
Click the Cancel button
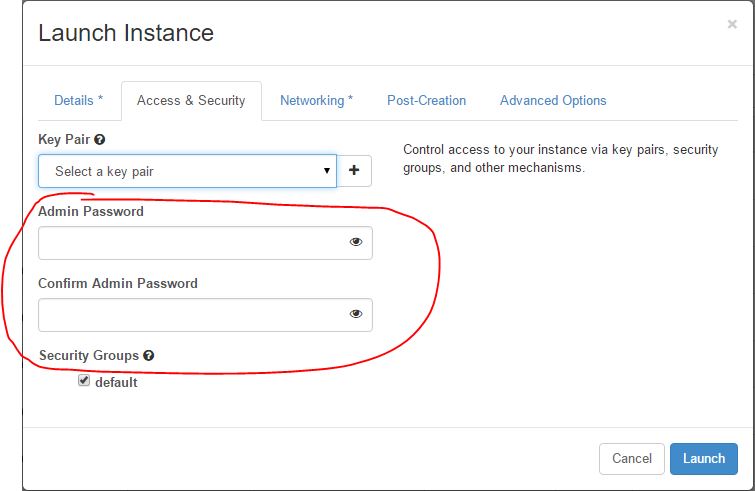coord(632,459)
